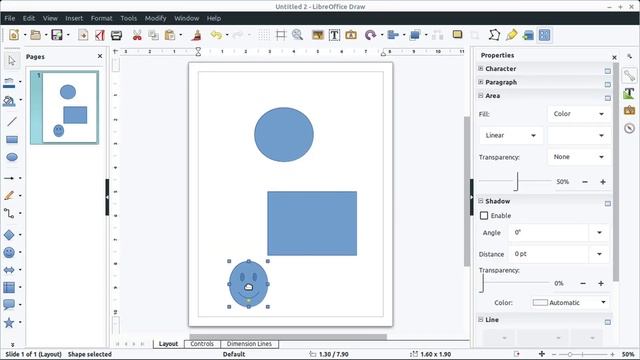
Task: Select the Block Arrows tool
Action: tap(9, 270)
